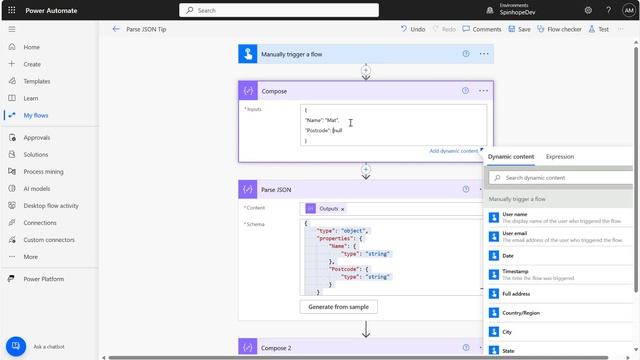
Task: Click the Custom connectors icon
Action: pyautogui.click(x=12, y=240)
